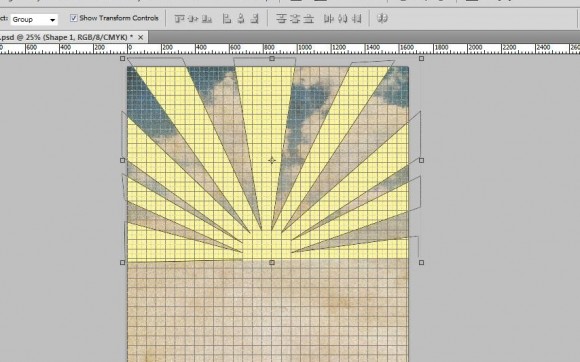Click the horizontal ruler at the 1000 mark

[305, 48]
